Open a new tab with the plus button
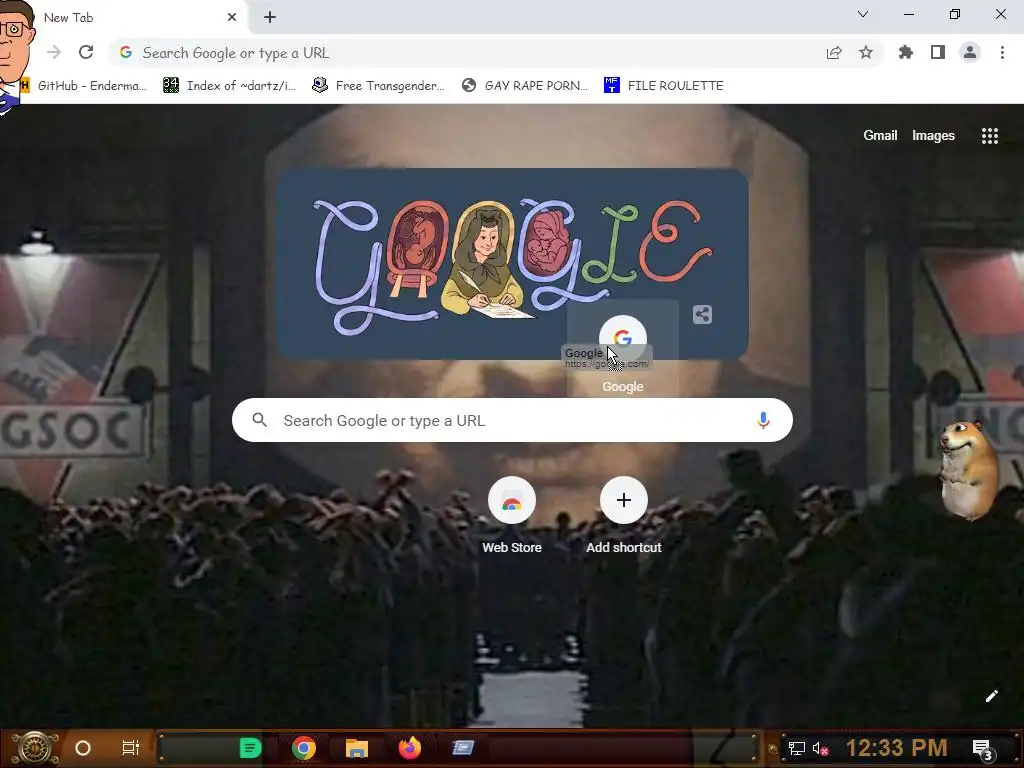This screenshot has width=1024, height=768. (270, 18)
